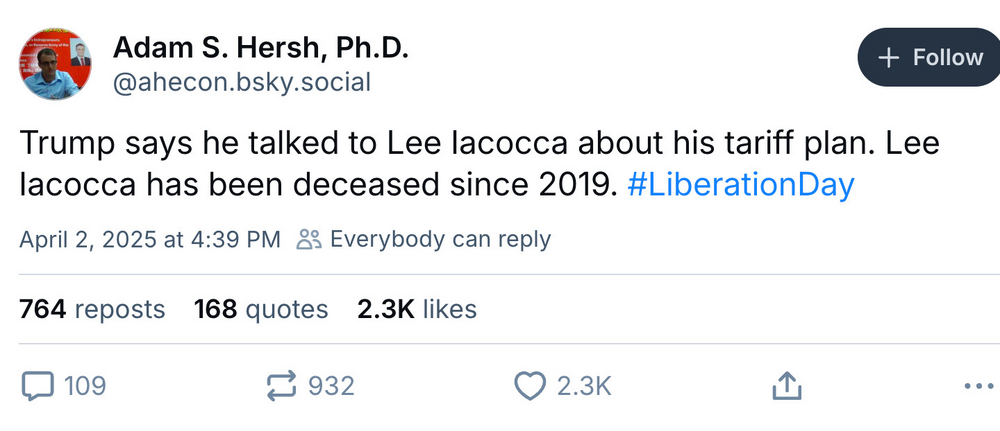Click the reply speech bubble icon
The height and width of the screenshot is (431, 1000).
37,385
